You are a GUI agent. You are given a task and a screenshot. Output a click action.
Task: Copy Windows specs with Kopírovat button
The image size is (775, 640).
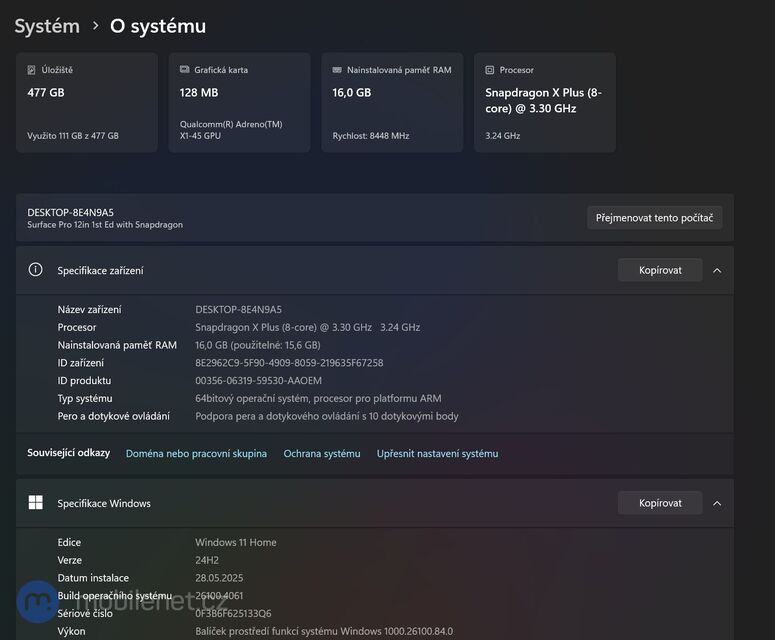pyautogui.click(x=660, y=503)
